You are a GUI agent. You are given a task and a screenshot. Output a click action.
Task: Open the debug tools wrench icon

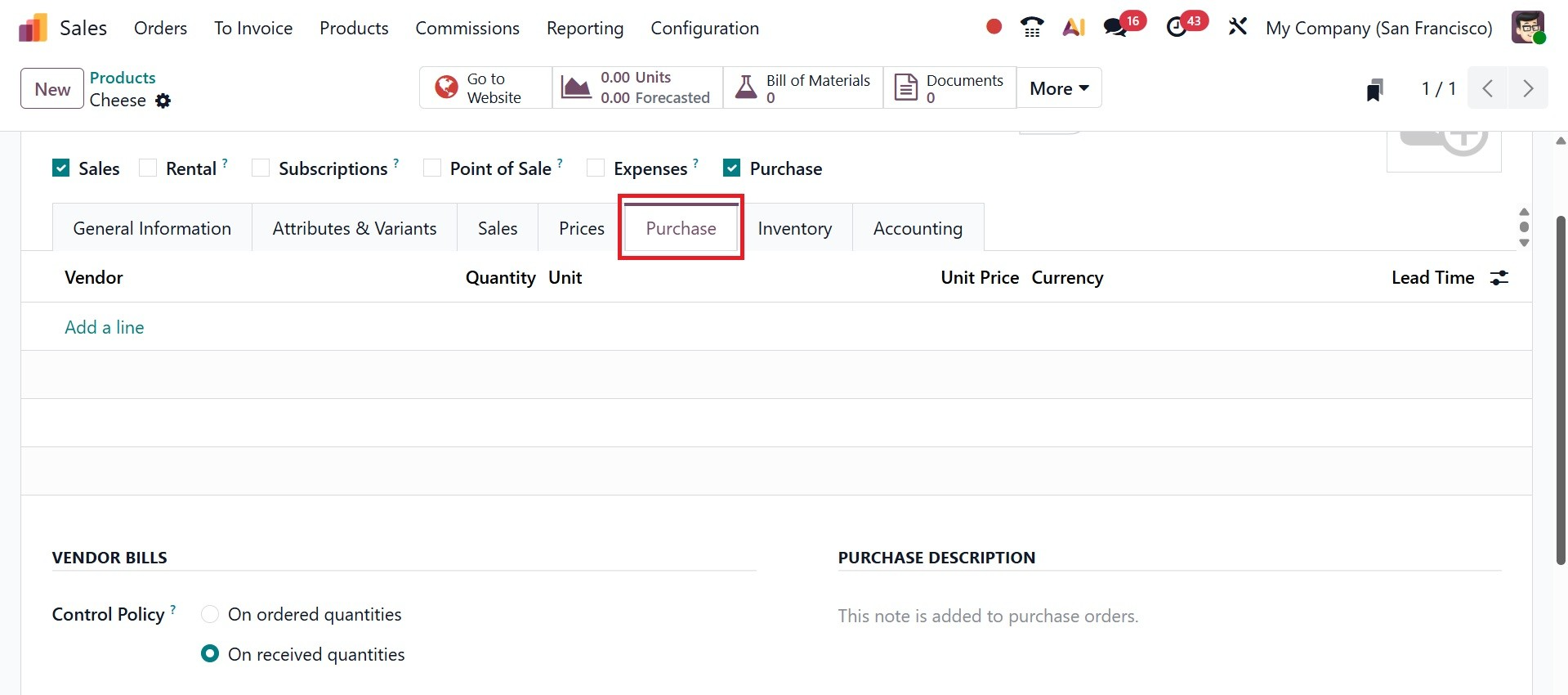[1238, 27]
